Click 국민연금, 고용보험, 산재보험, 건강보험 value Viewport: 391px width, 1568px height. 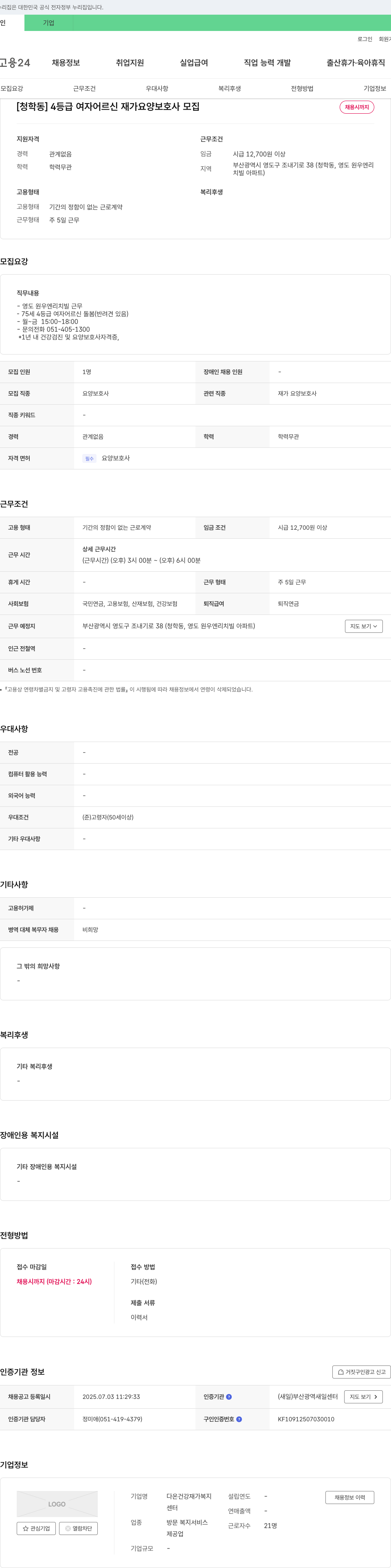(130, 604)
